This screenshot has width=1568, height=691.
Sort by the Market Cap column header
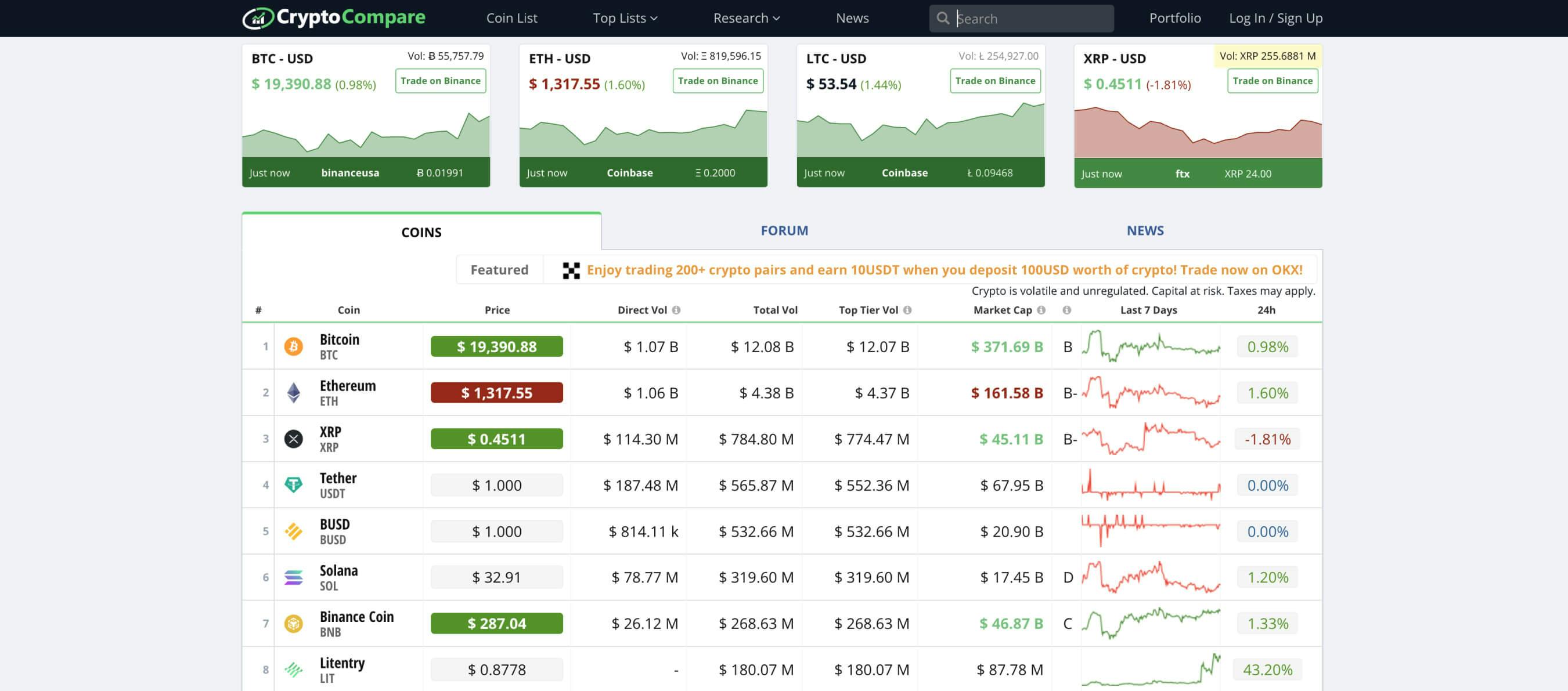pos(1003,310)
